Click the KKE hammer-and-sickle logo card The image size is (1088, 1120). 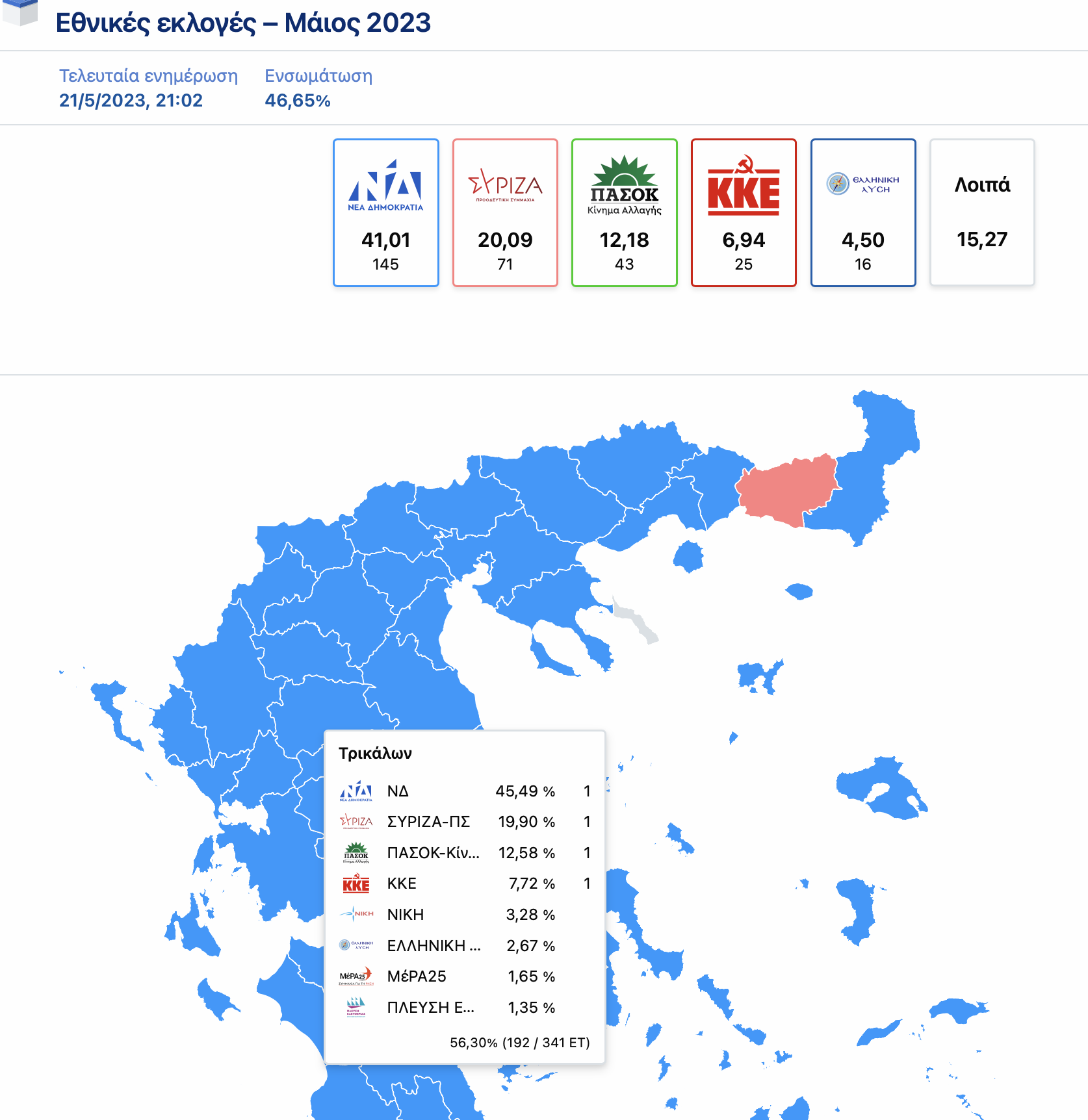point(744,212)
